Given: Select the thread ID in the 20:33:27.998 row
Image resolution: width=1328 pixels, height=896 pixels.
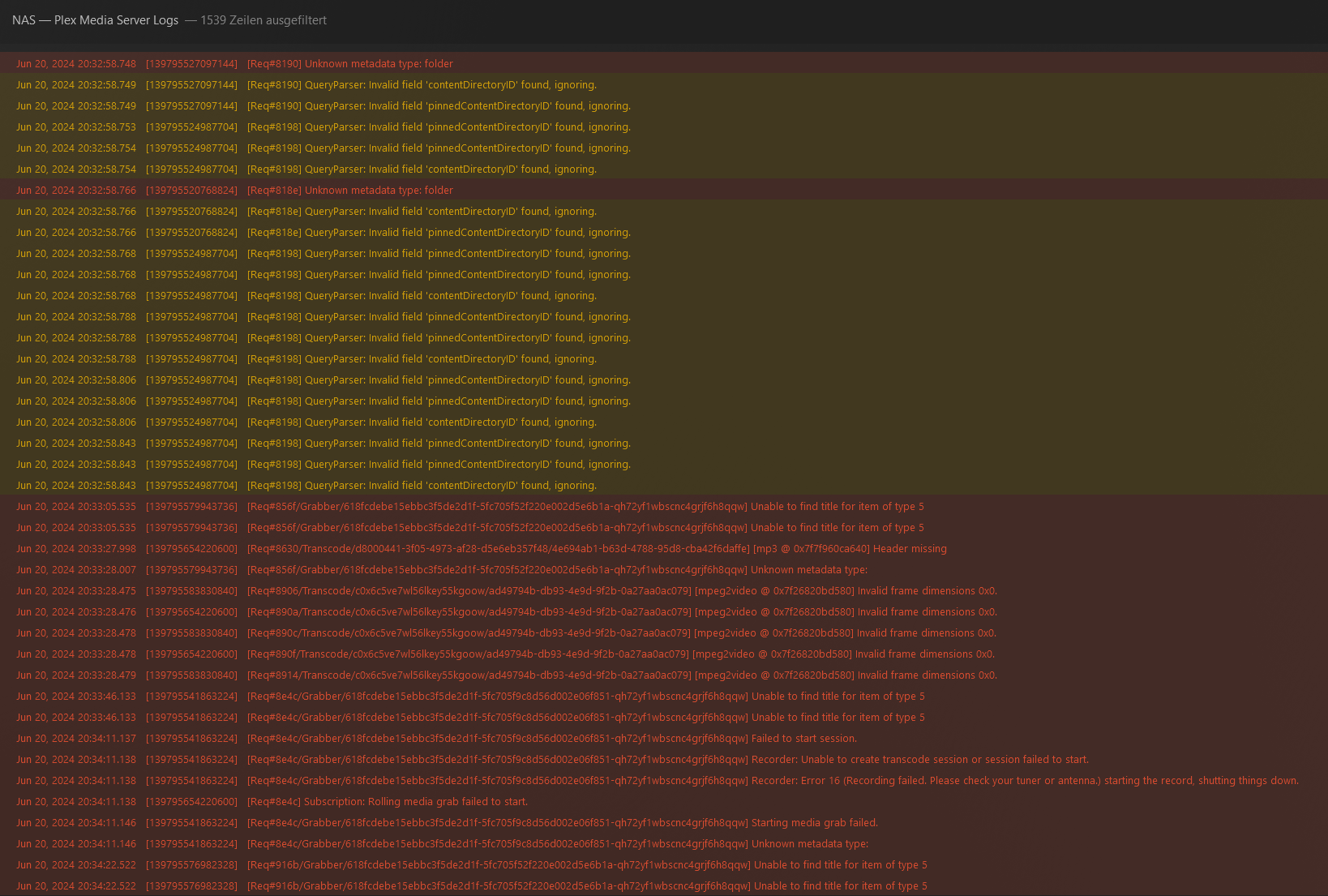Looking at the screenshot, I should [x=191, y=548].
